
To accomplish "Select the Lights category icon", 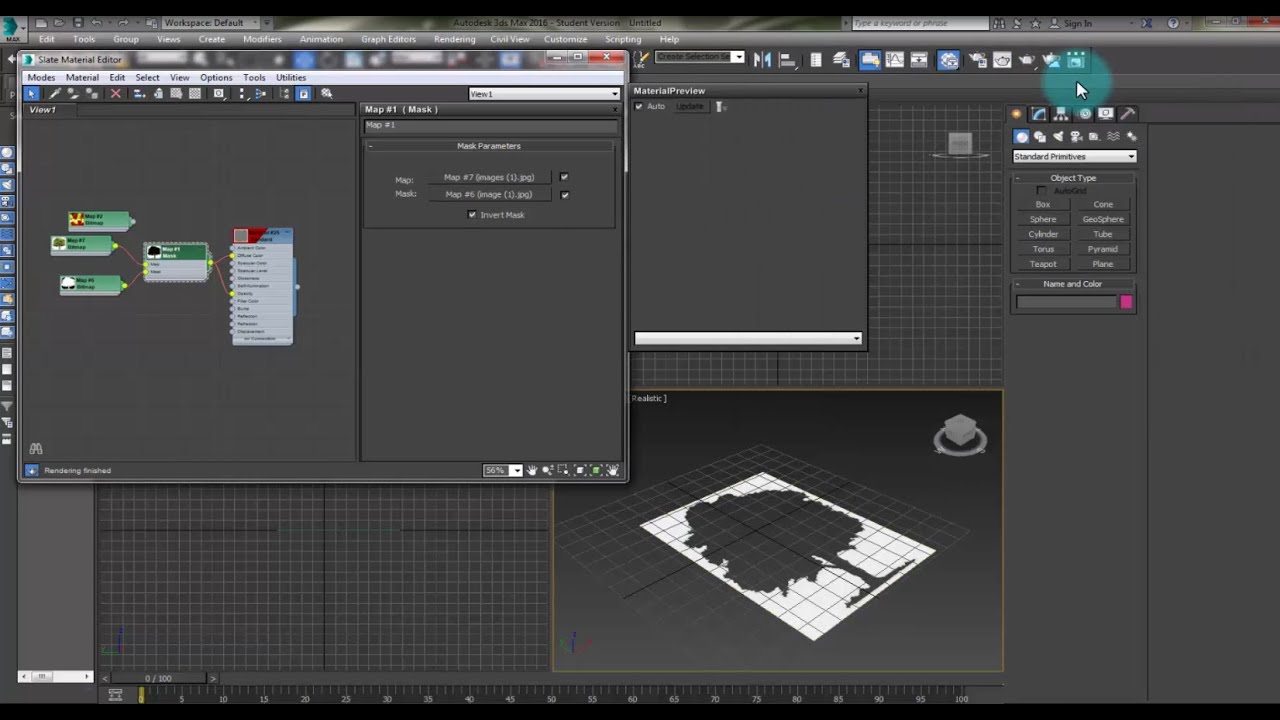I will click(1058, 137).
